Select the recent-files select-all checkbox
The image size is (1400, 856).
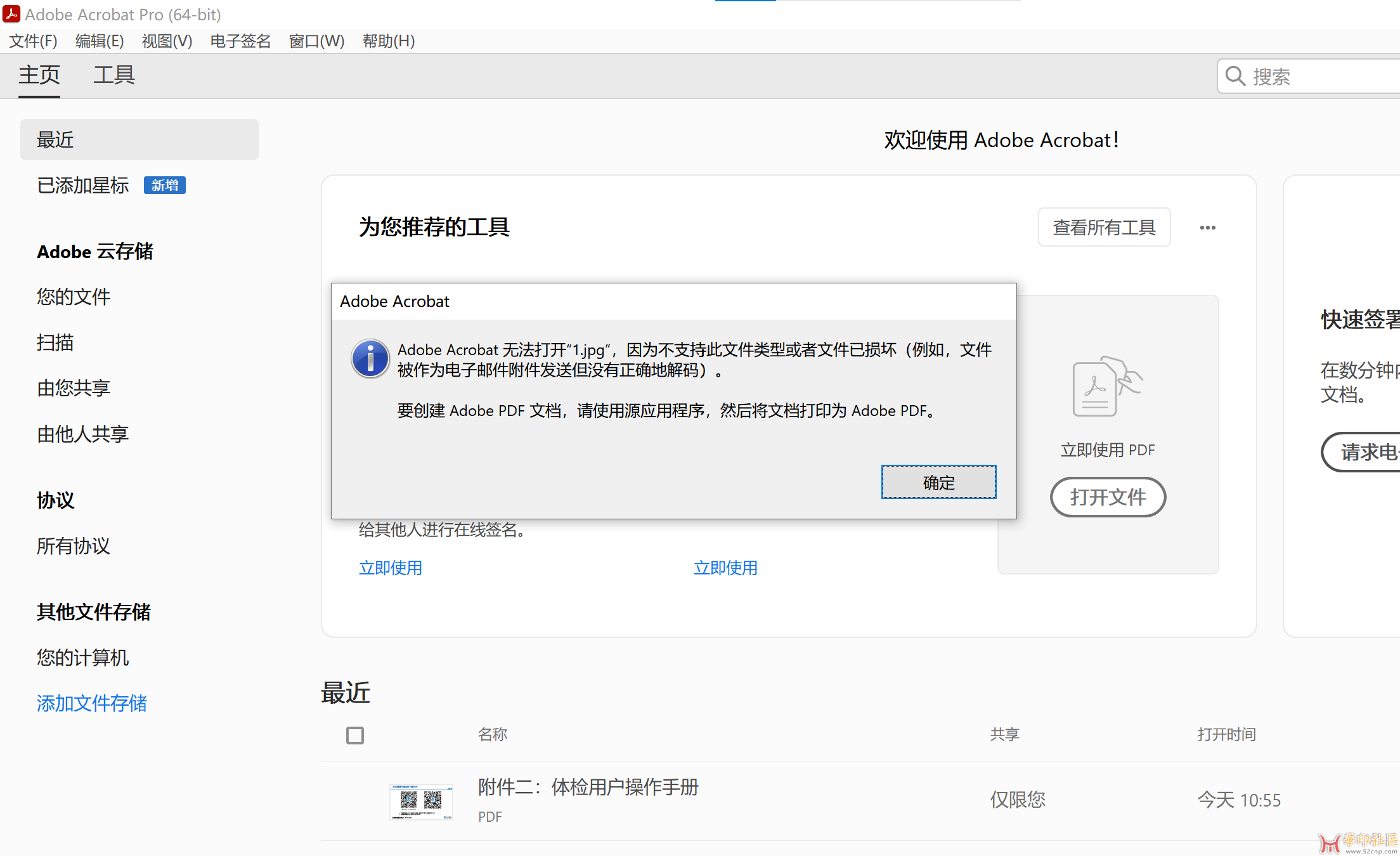point(355,736)
